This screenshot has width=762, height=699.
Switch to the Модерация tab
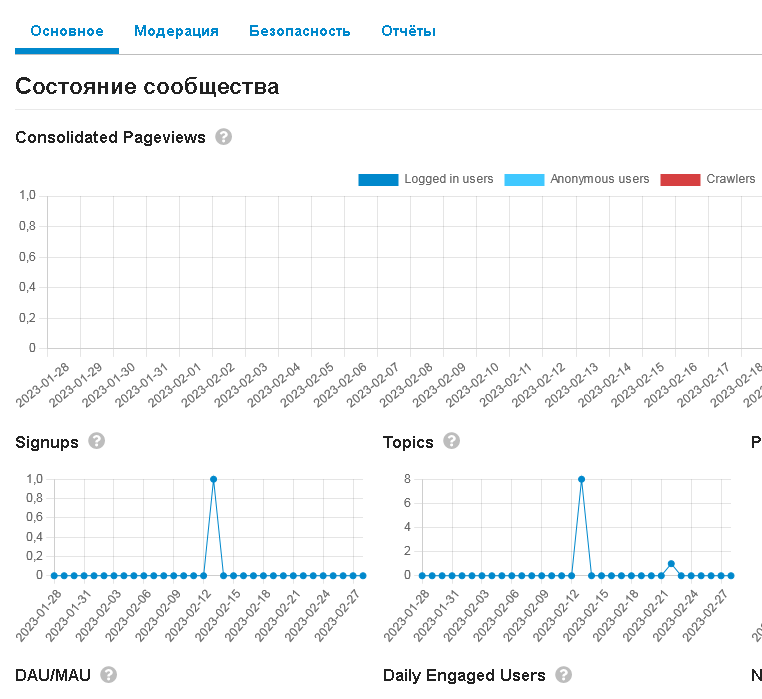click(176, 31)
